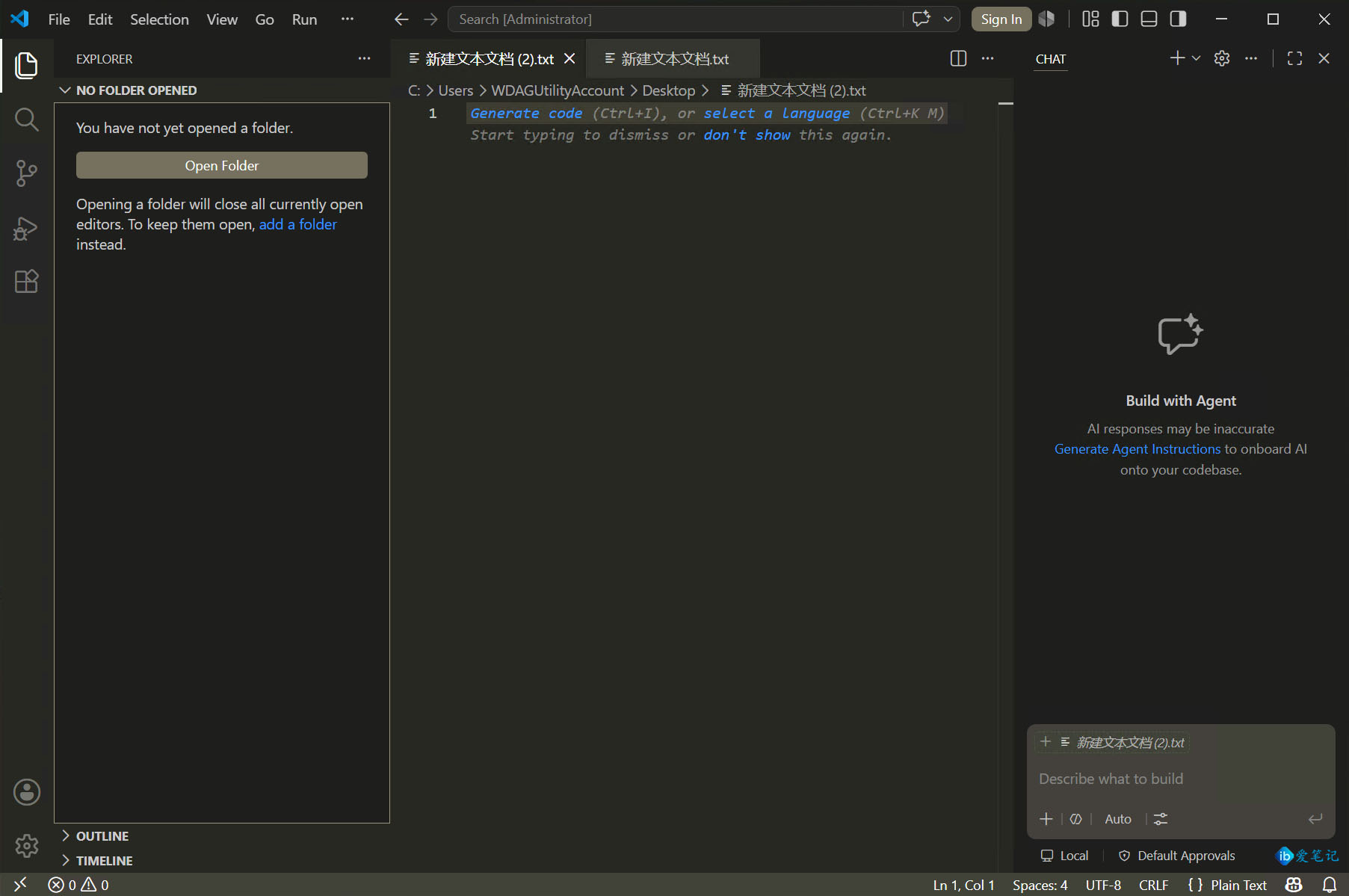The width and height of the screenshot is (1349, 896).
Task: Open Customize Layout icon
Action: pyautogui.click(x=1090, y=19)
